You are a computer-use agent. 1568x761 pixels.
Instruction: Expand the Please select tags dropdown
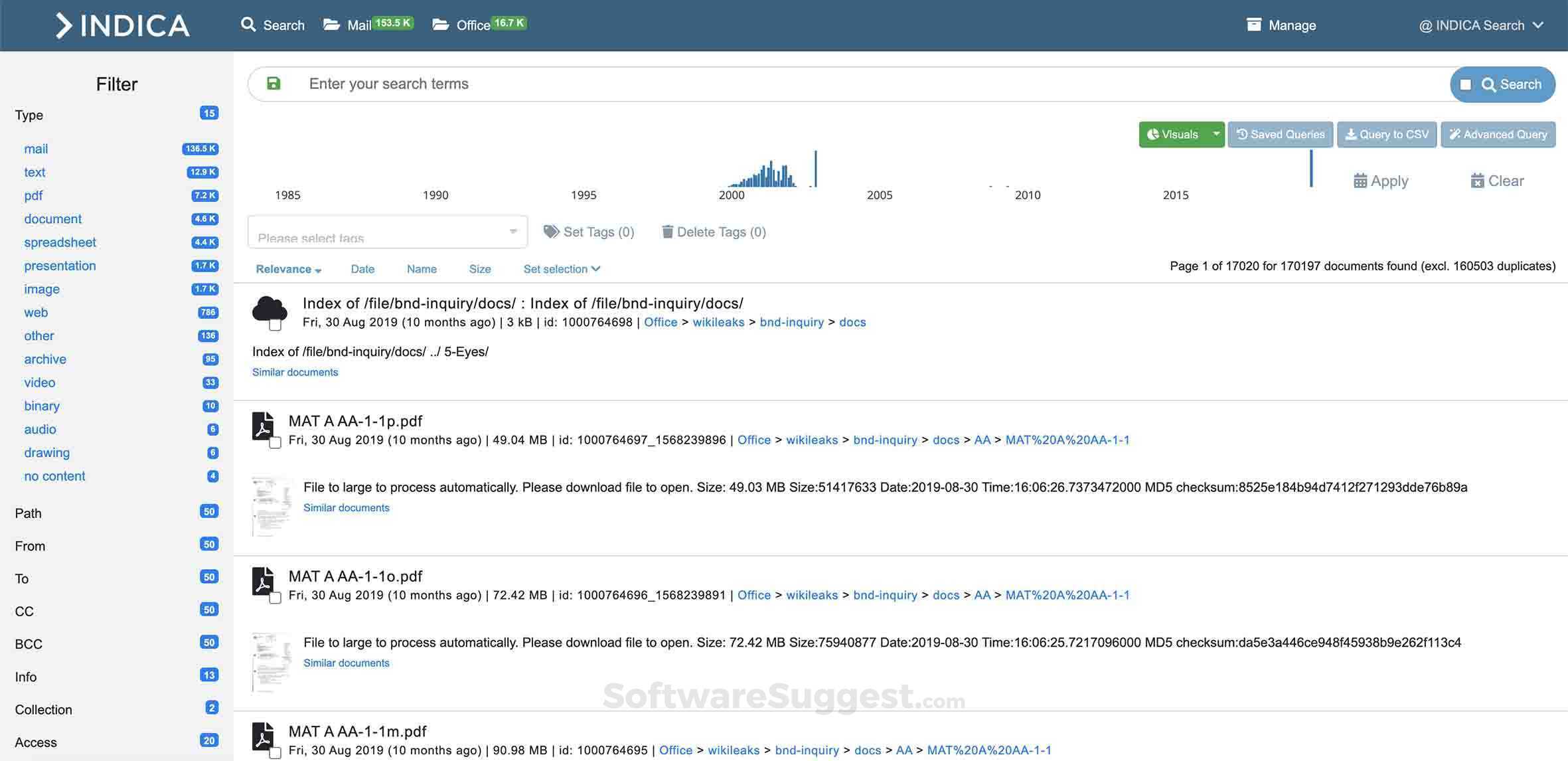(x=512, y=231)
